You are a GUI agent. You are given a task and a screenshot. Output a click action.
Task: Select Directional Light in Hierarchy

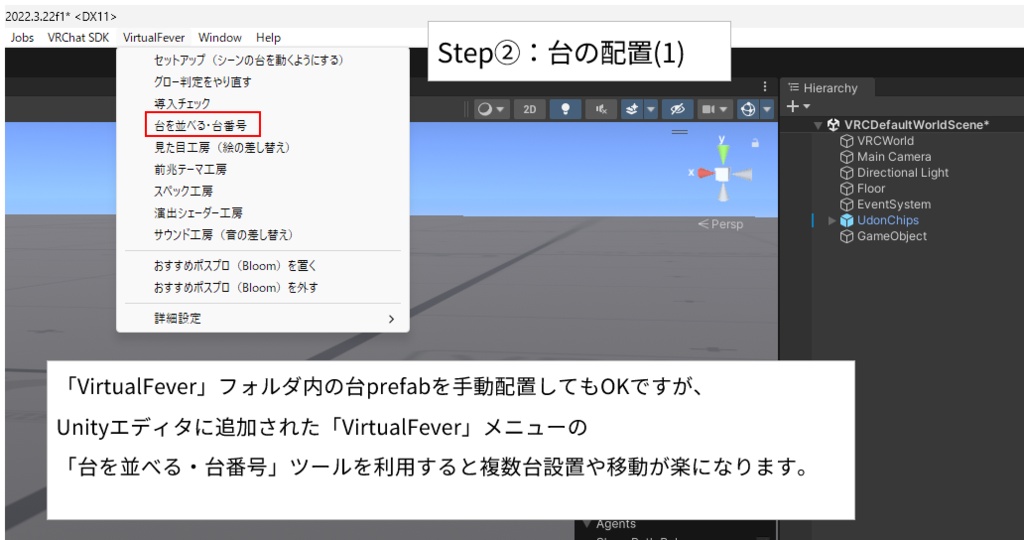tap(903, 172)
